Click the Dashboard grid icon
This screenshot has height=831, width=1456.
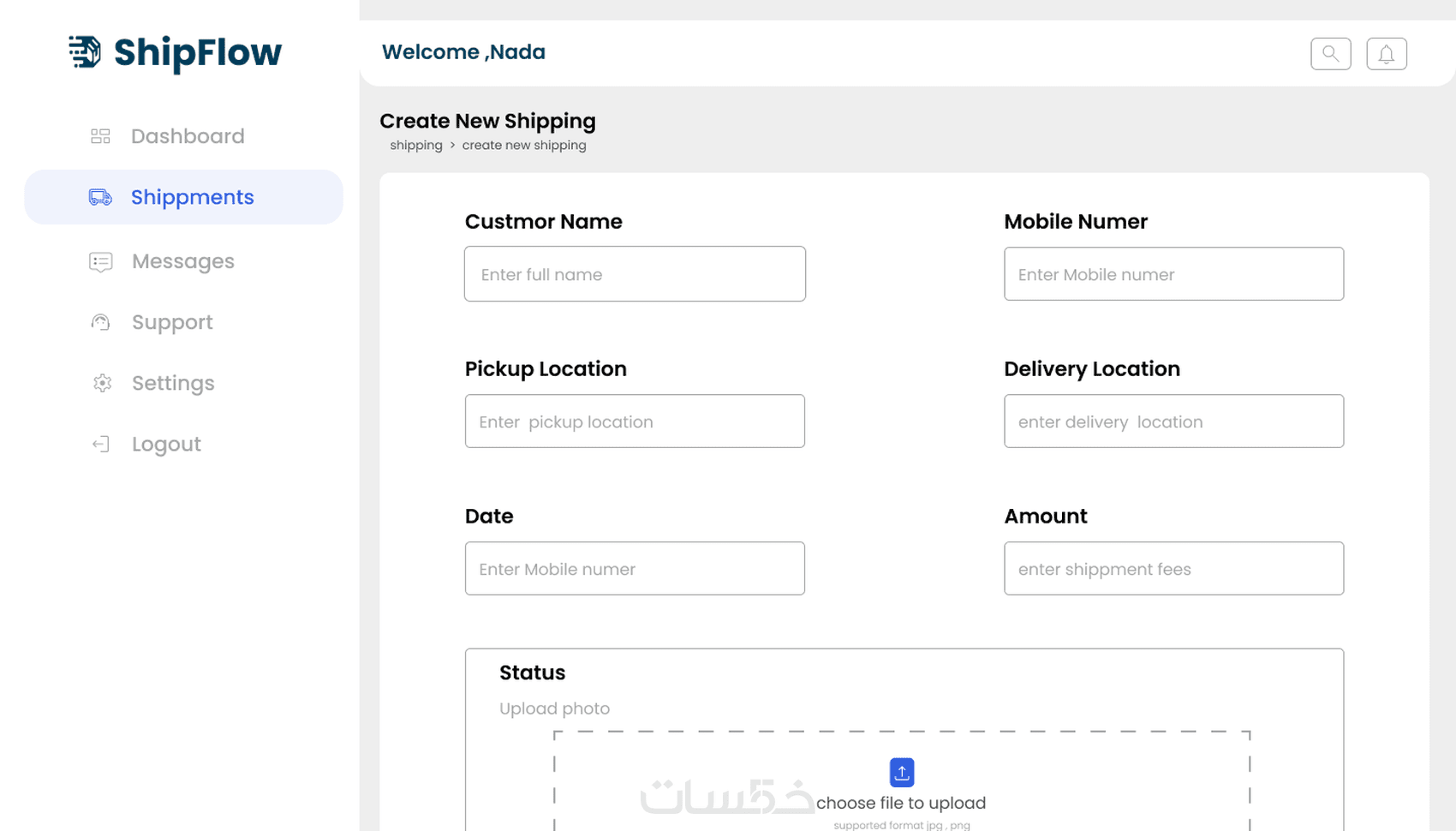(x=100, y=136)
